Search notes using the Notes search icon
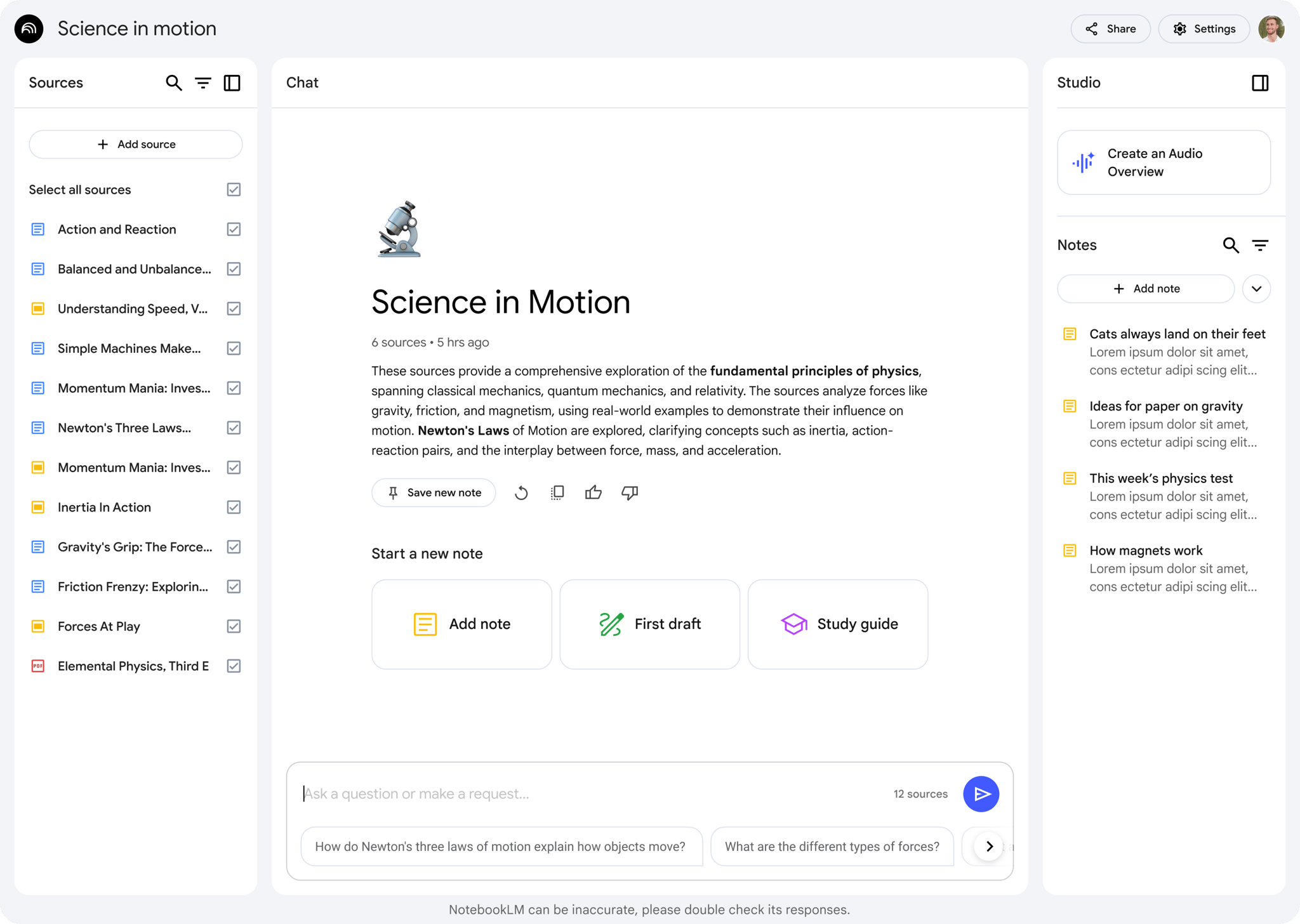 (x=1231, y=246)
